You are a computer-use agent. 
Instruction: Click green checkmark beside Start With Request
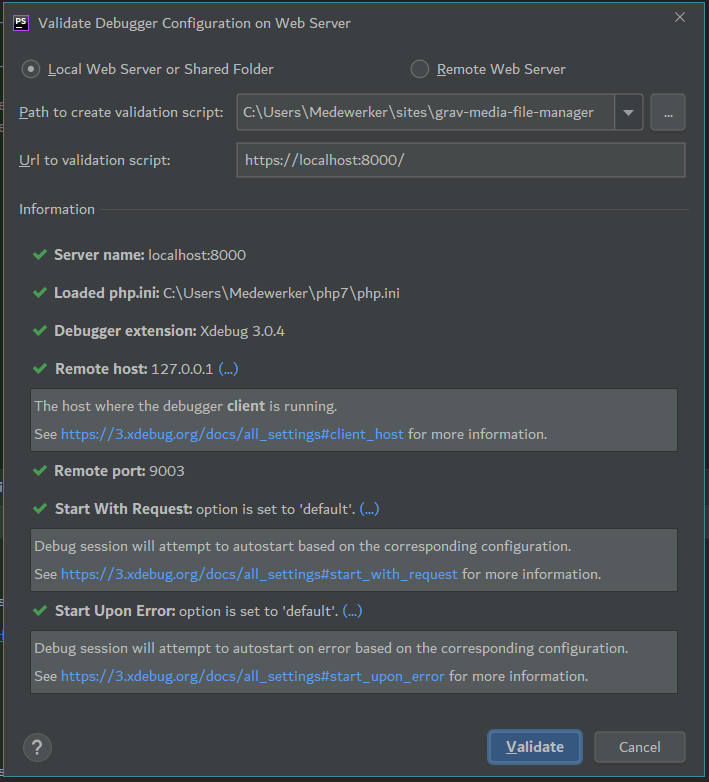40,509
